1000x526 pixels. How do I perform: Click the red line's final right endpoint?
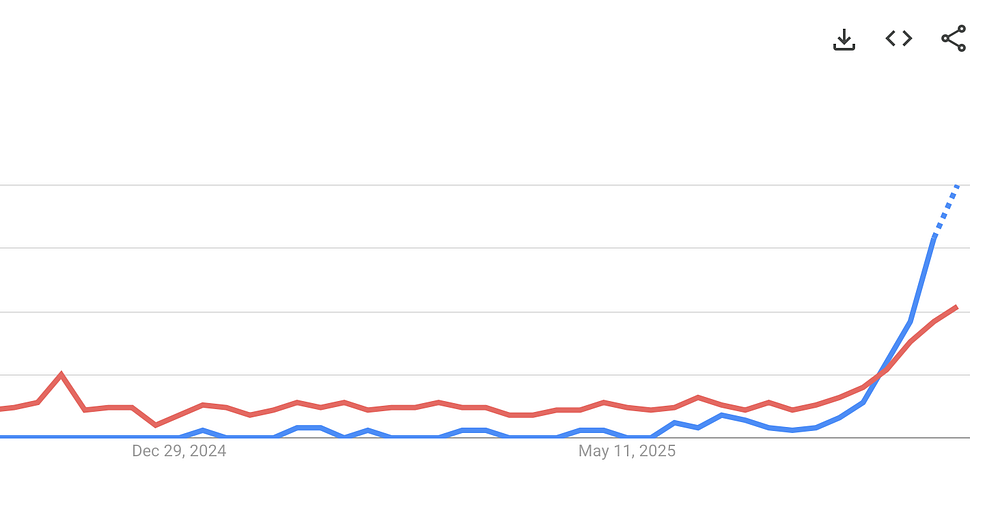[x=956, y=307]
